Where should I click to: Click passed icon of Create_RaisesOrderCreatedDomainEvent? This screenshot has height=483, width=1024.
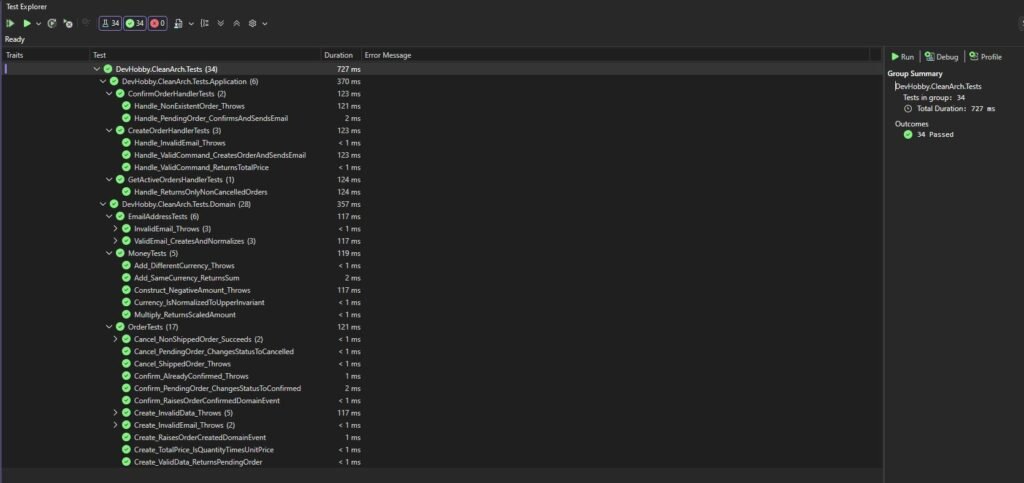[127, 437]
